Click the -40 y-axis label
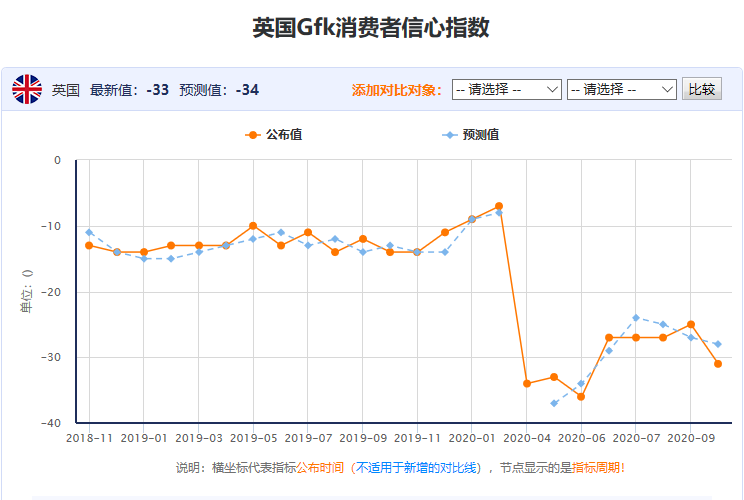 pyautogui.click(x=51, y=423)
